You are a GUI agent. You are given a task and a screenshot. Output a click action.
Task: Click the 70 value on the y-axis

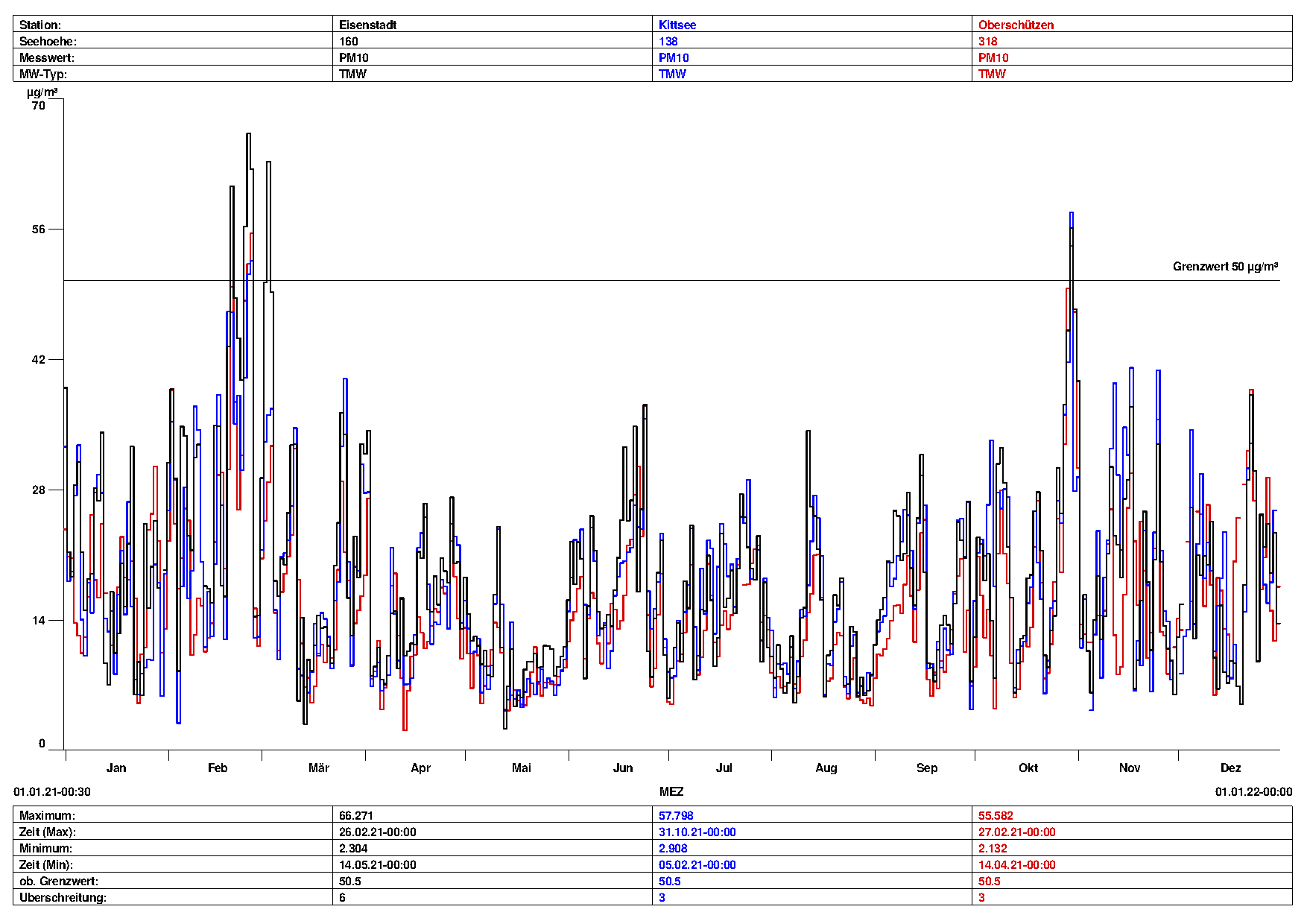tap(38, 106)
